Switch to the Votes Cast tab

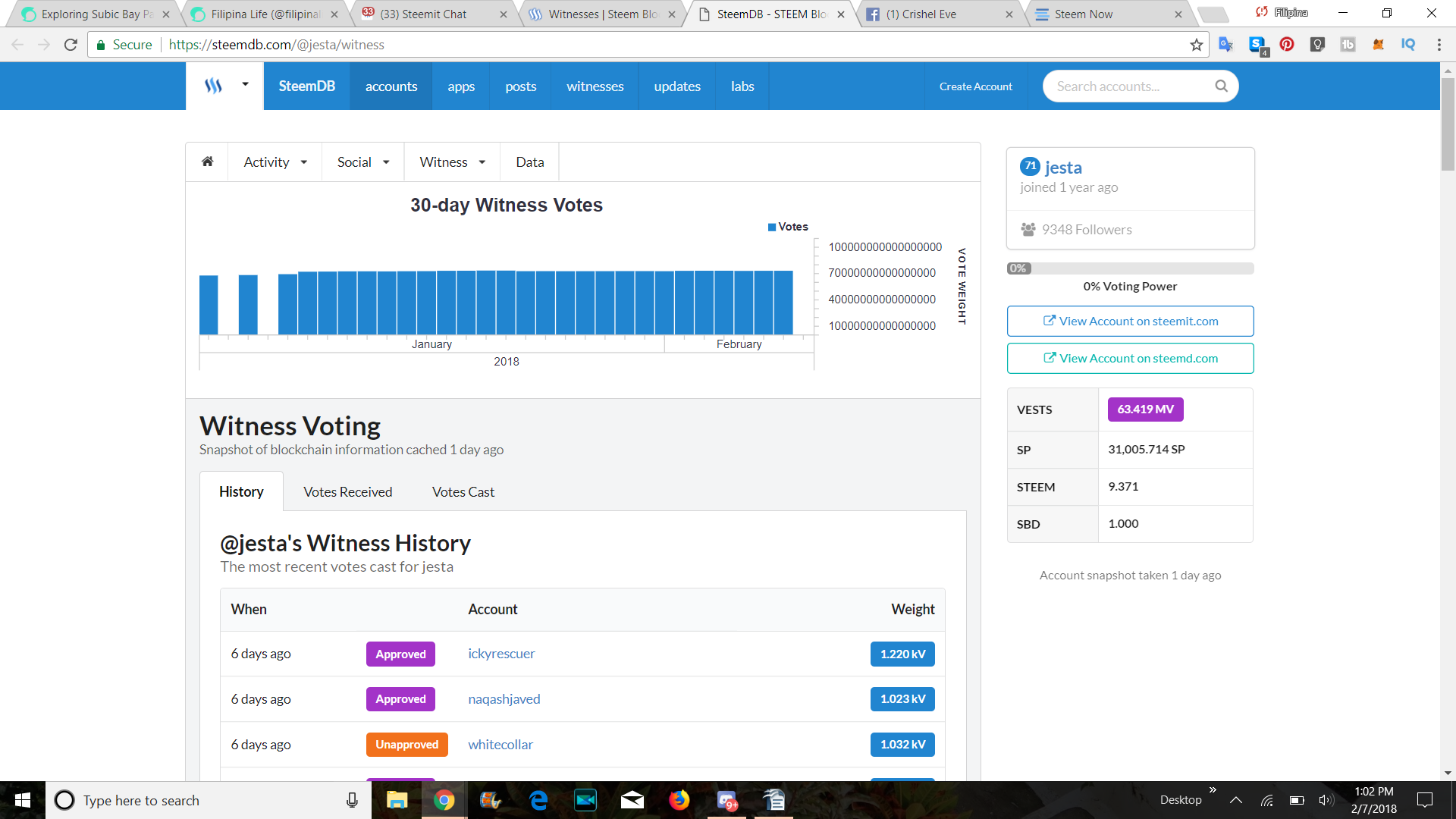(x=463, y=491)
